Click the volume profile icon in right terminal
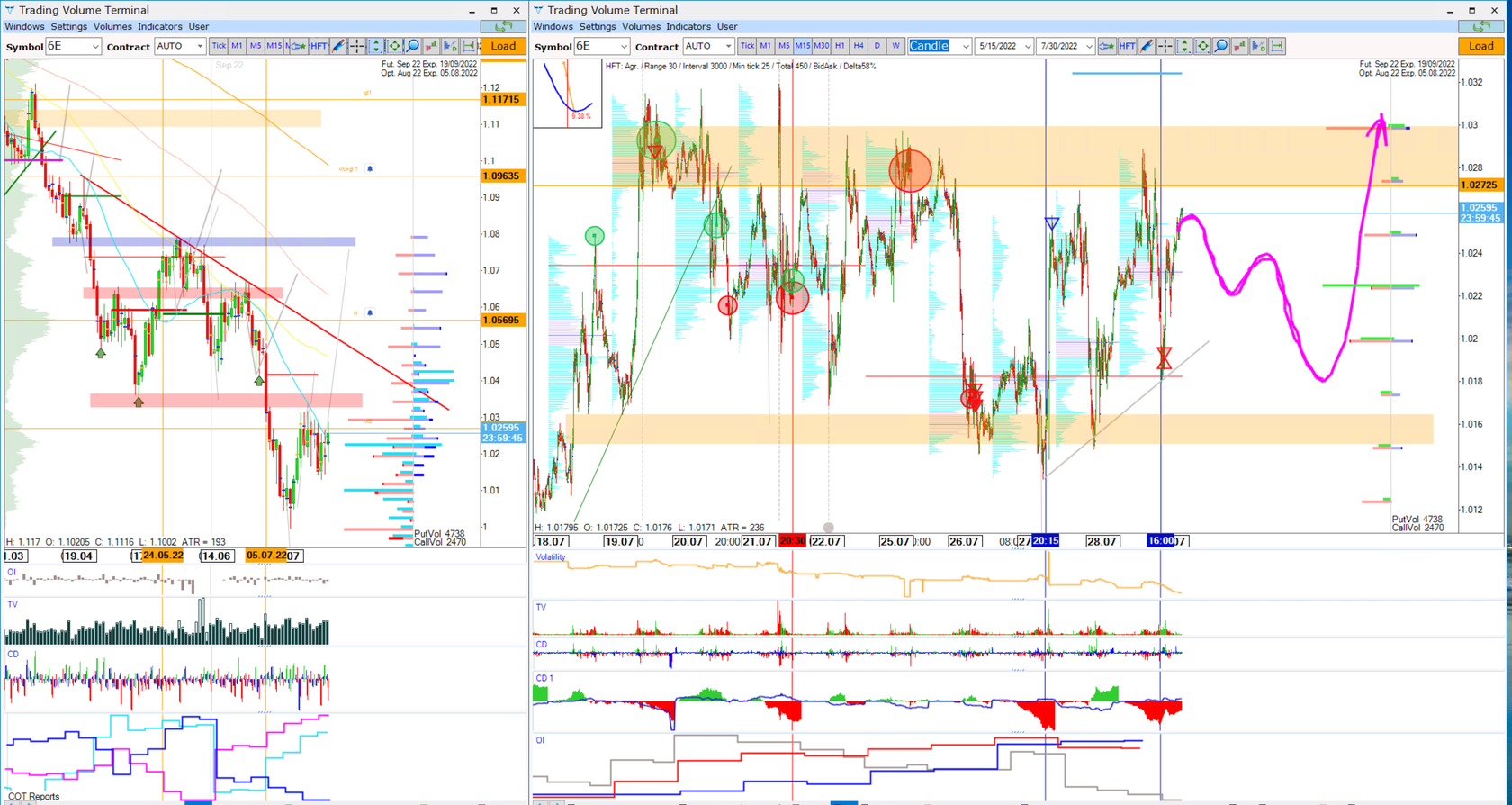 click(1258, 46)
